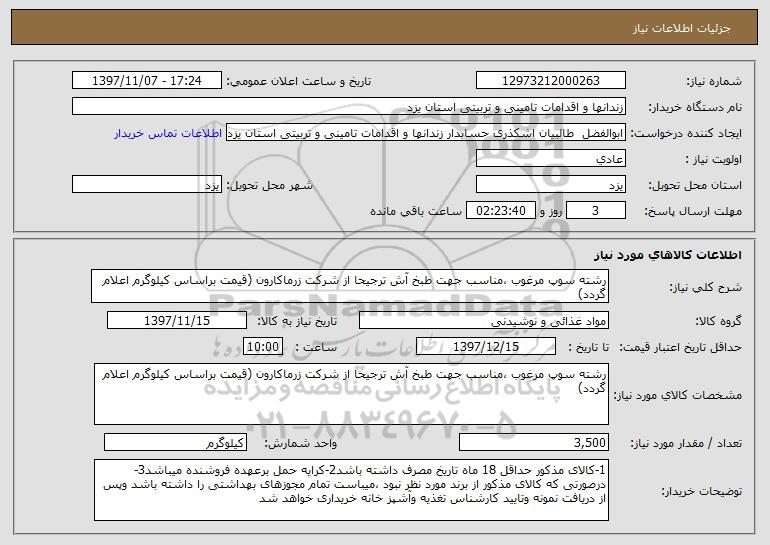Click the تاریخ نیاز به کالا field 1397/11/15
770x545 pixels.
177,321
